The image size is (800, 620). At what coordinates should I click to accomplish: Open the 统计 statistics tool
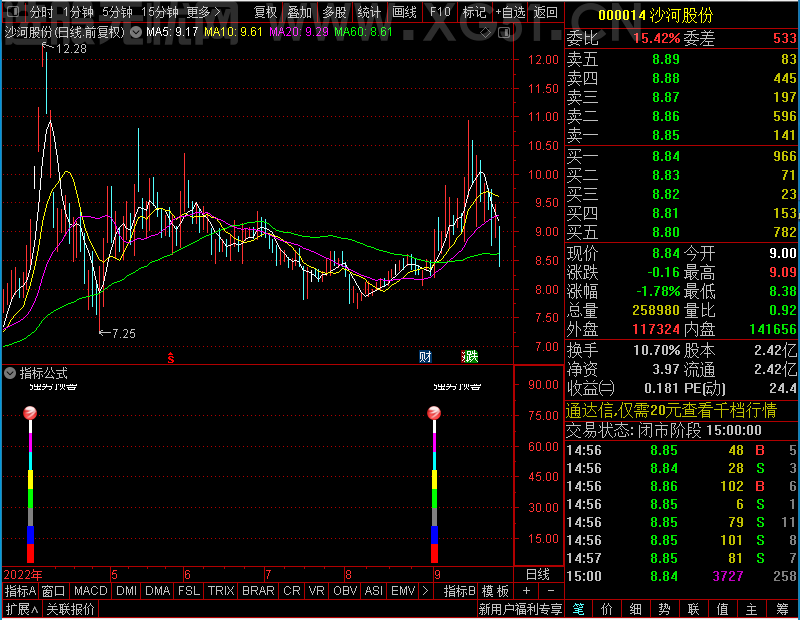(x=369, y=12)
